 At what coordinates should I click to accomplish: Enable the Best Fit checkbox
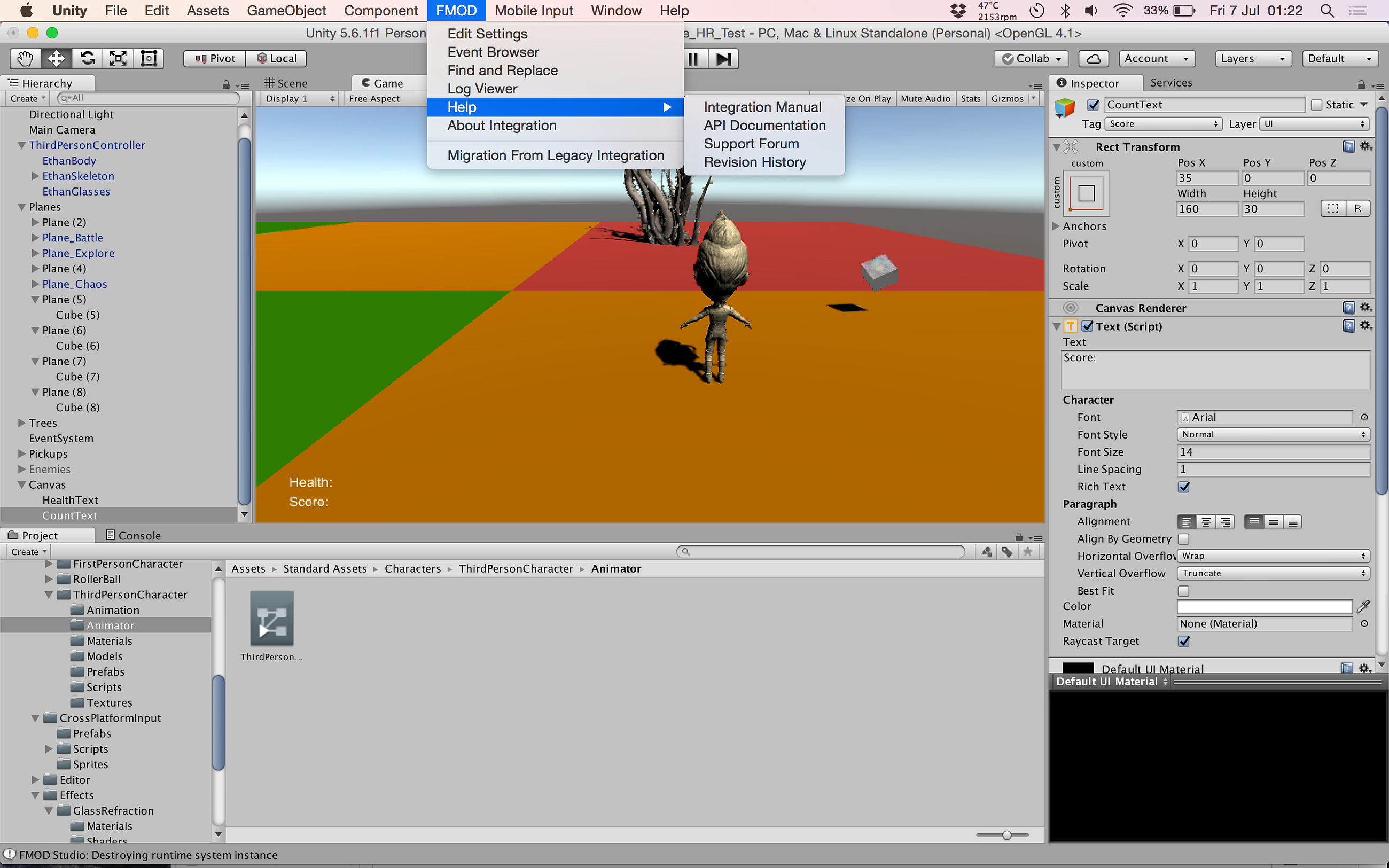1183,591
